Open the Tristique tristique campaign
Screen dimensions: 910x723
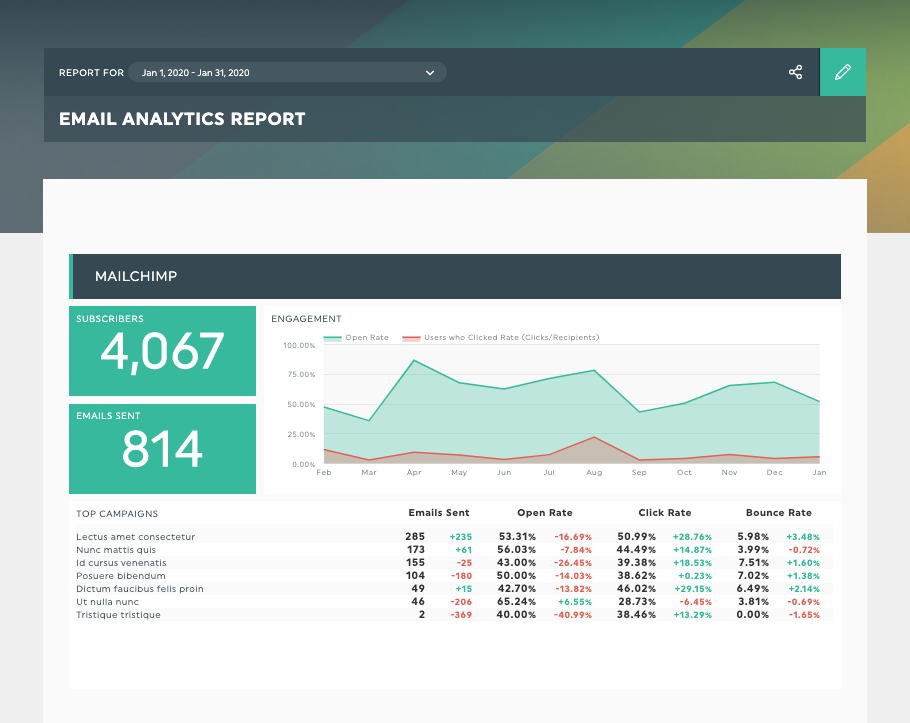(119, 615)
